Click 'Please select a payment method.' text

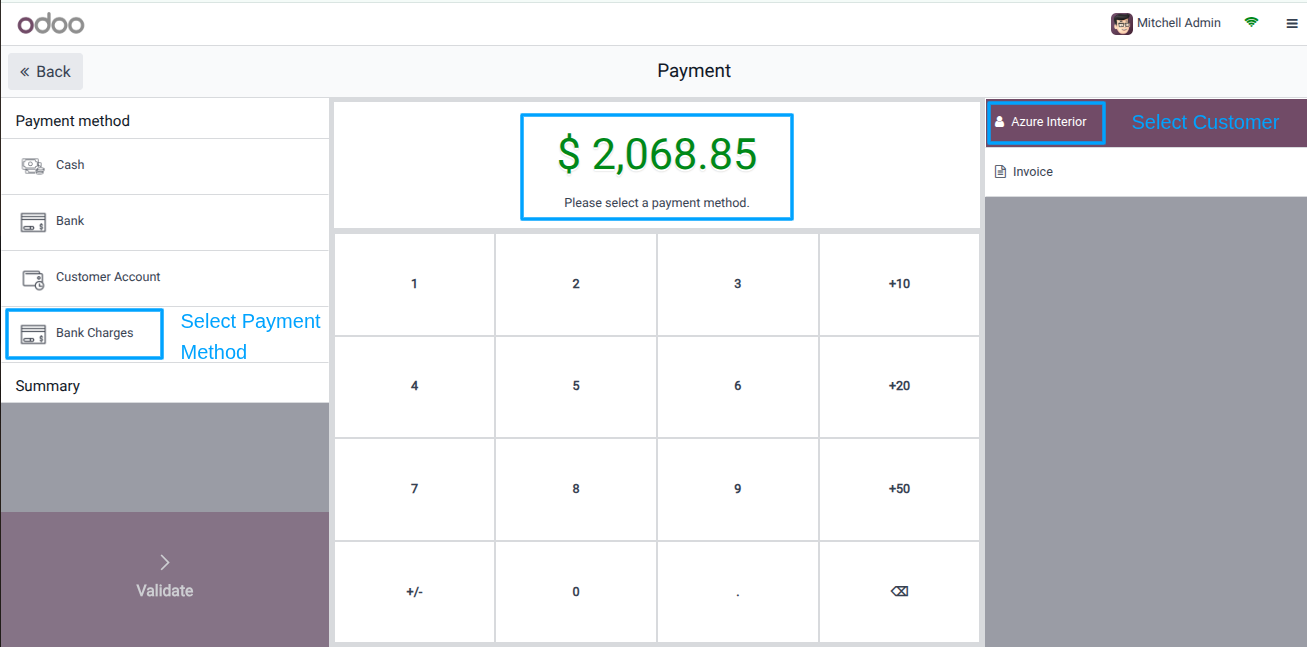pyautogui.click(x=657, y=203)
